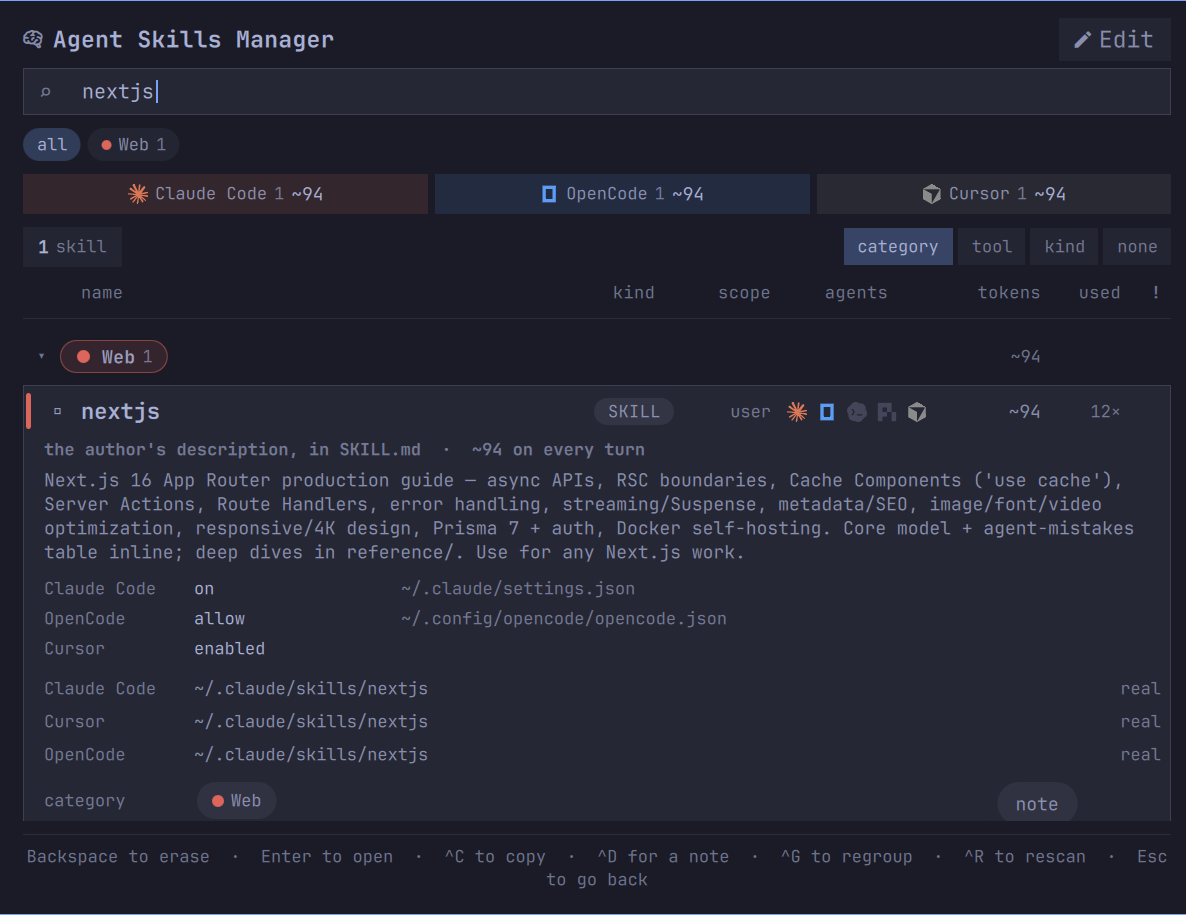The image size is (1186, 915).
Task: Group by kind
Action: point(1064,247)
